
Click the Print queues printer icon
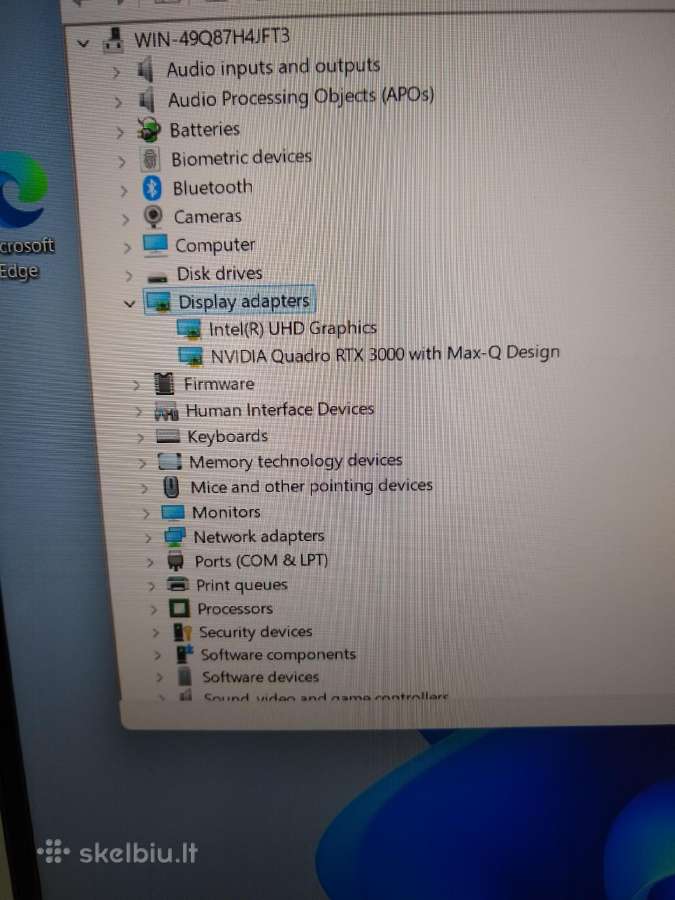[177, 584]
